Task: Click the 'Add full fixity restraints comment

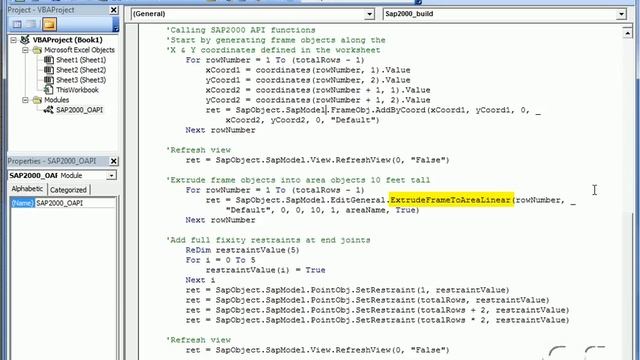Action: tap(268, 240)
